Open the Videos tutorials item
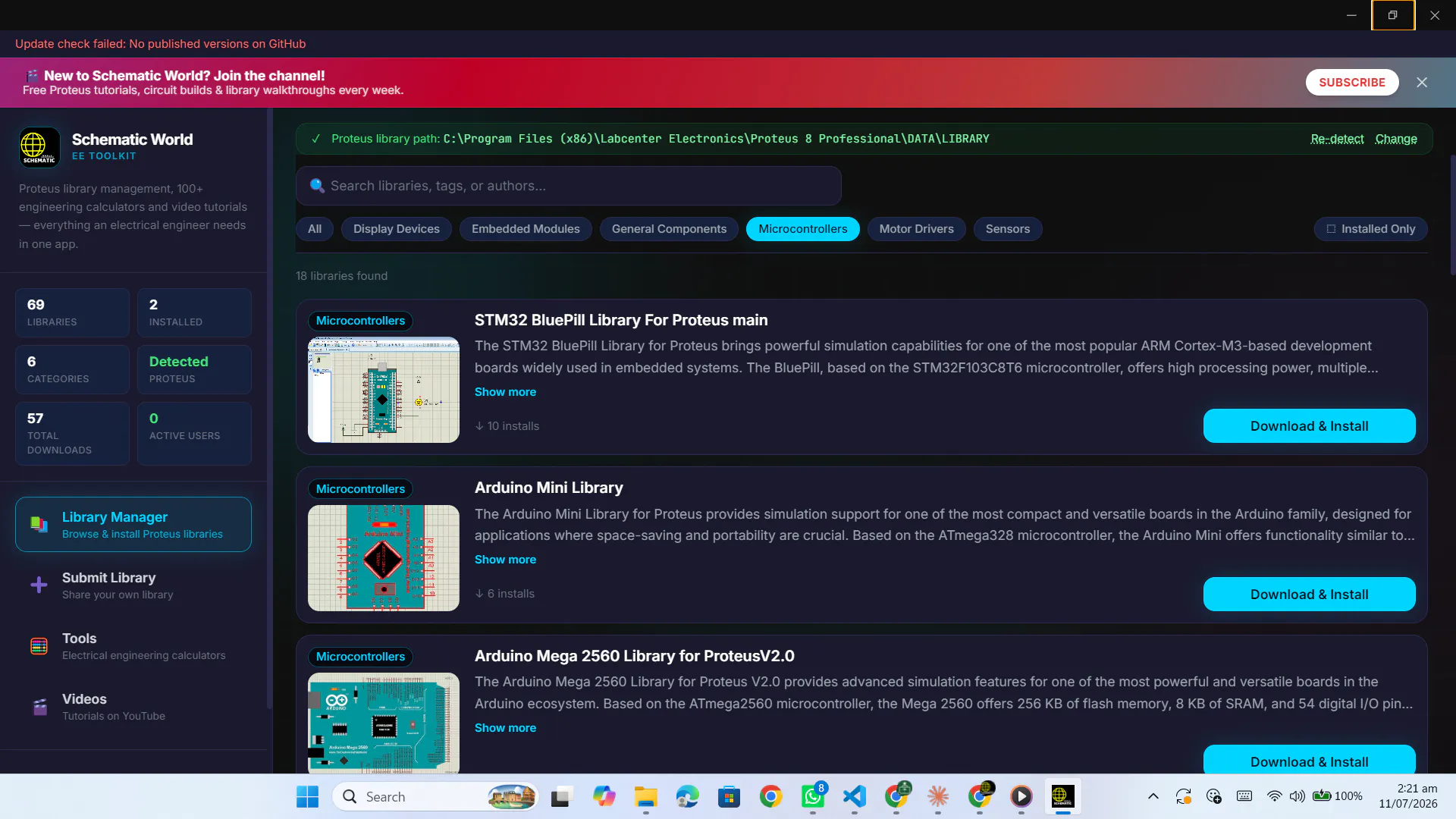The image size is (1456, 819). (x=133, y=707)
